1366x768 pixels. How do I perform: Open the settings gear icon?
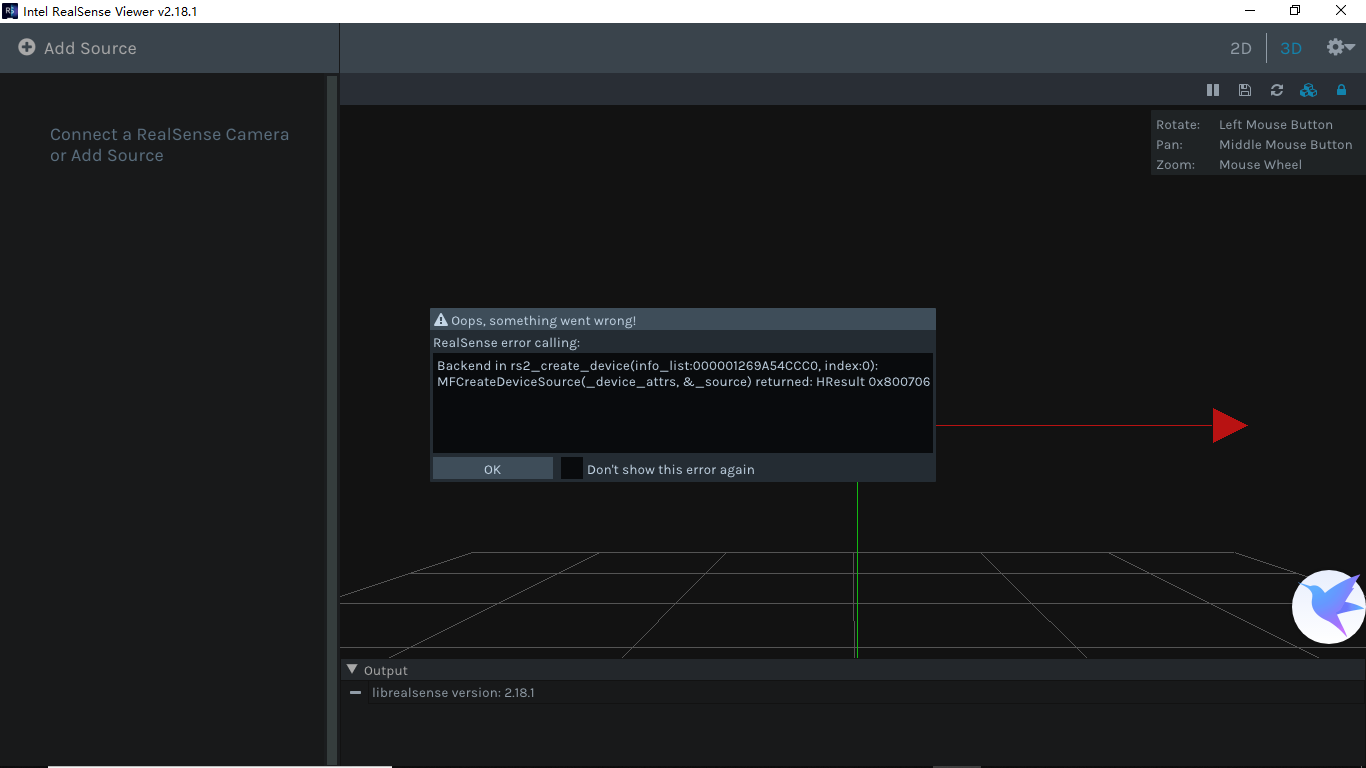click(1332, 47)
